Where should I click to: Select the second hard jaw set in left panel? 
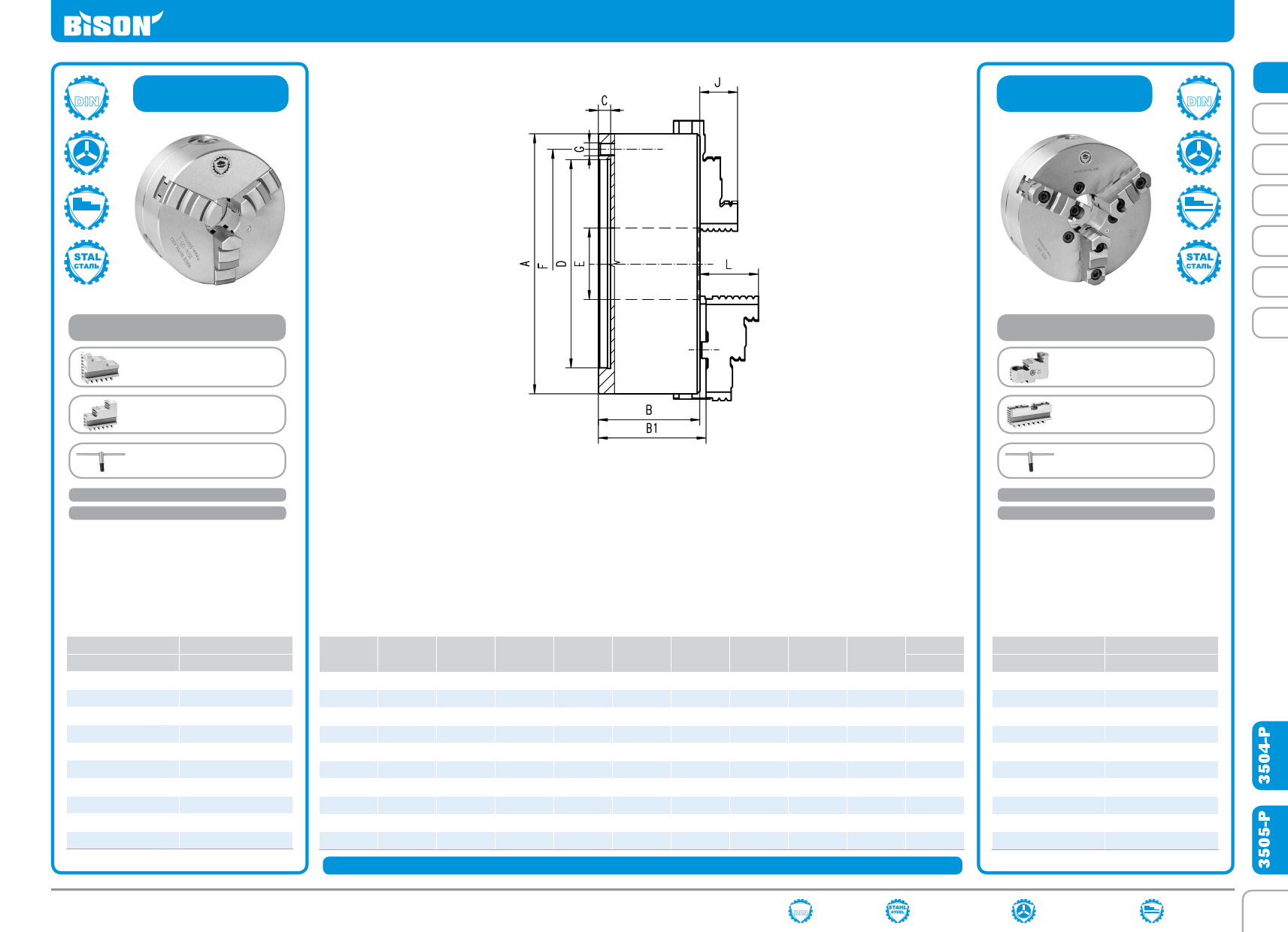[x=100, y=415]
